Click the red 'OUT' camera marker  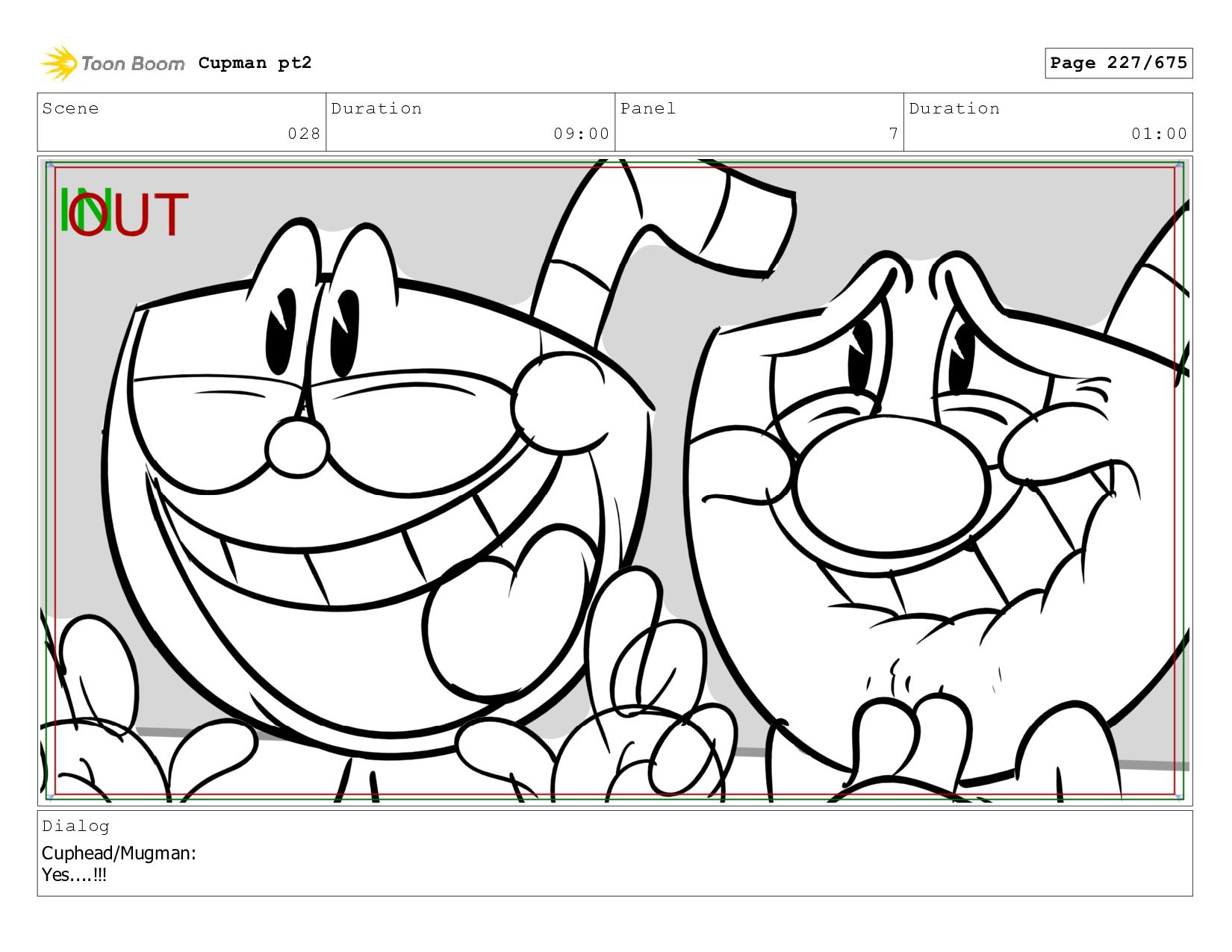[130, 215]
